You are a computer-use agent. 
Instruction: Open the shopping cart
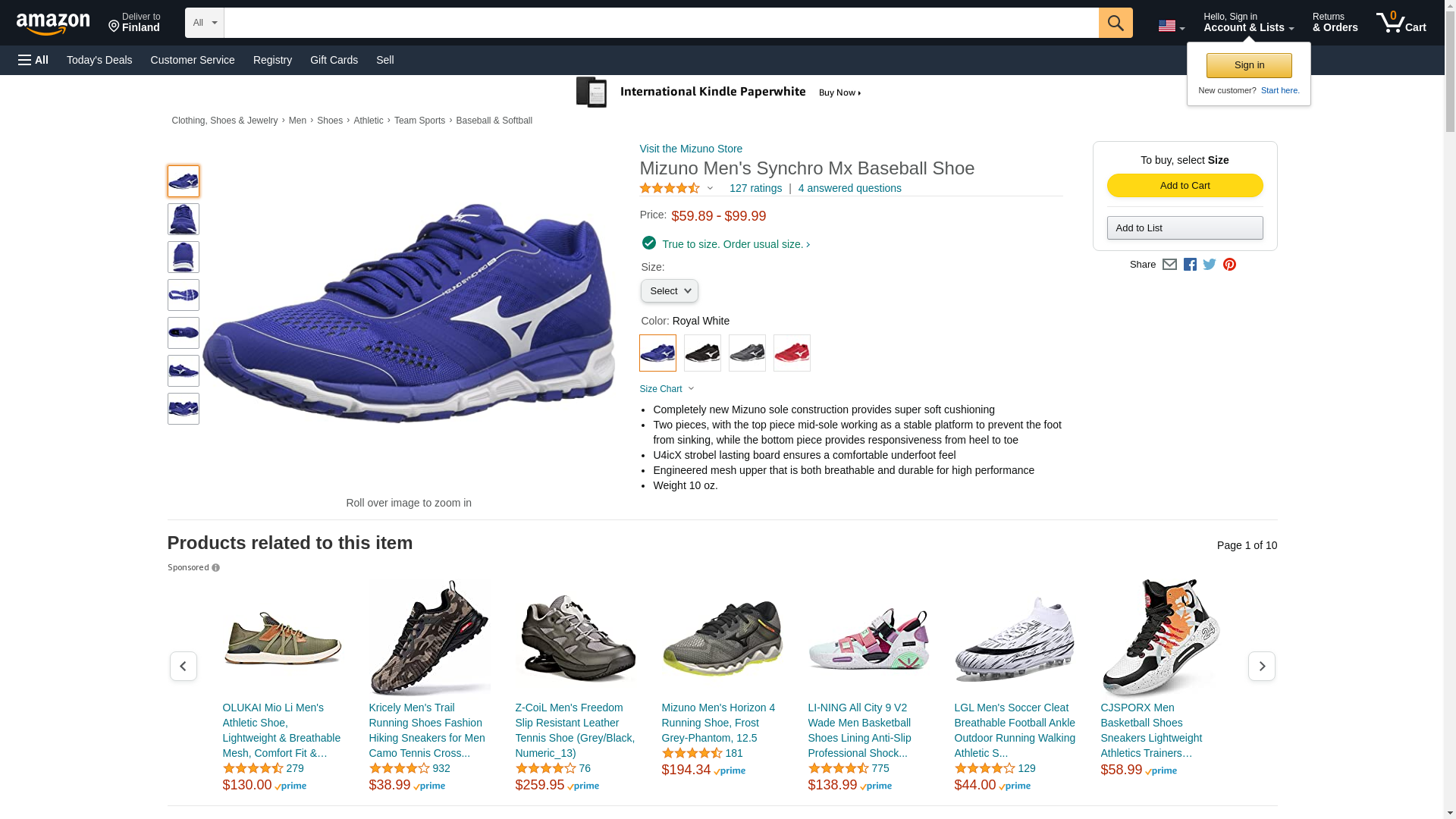(x=1401, y=23)
